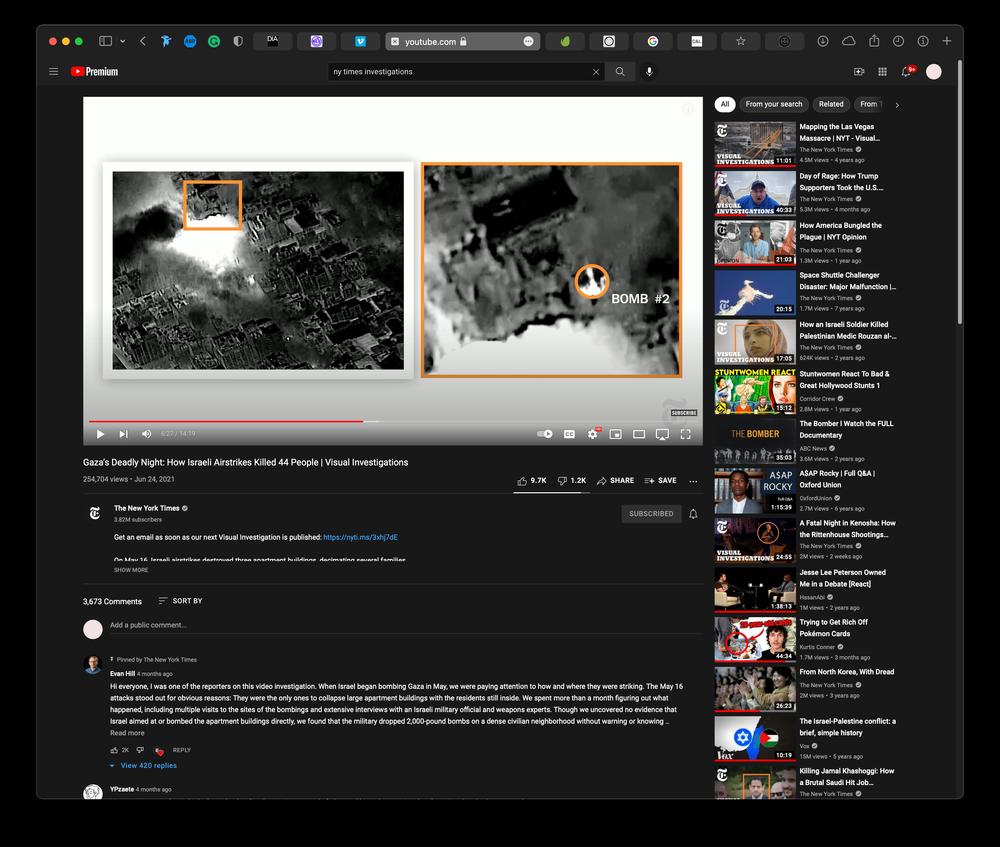Enter full screen mode
The width and height of the screenshot is (1000, 847).
coord(686,434)
